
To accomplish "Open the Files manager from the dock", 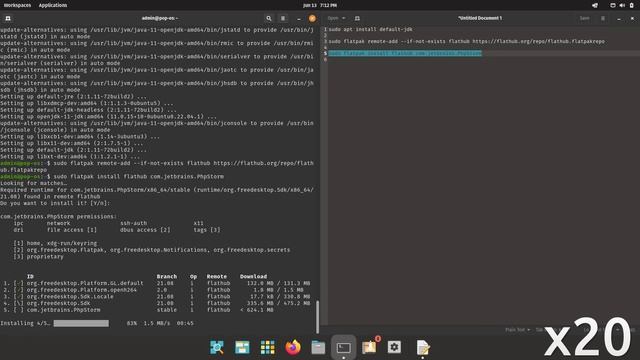I will coord(318,347).
